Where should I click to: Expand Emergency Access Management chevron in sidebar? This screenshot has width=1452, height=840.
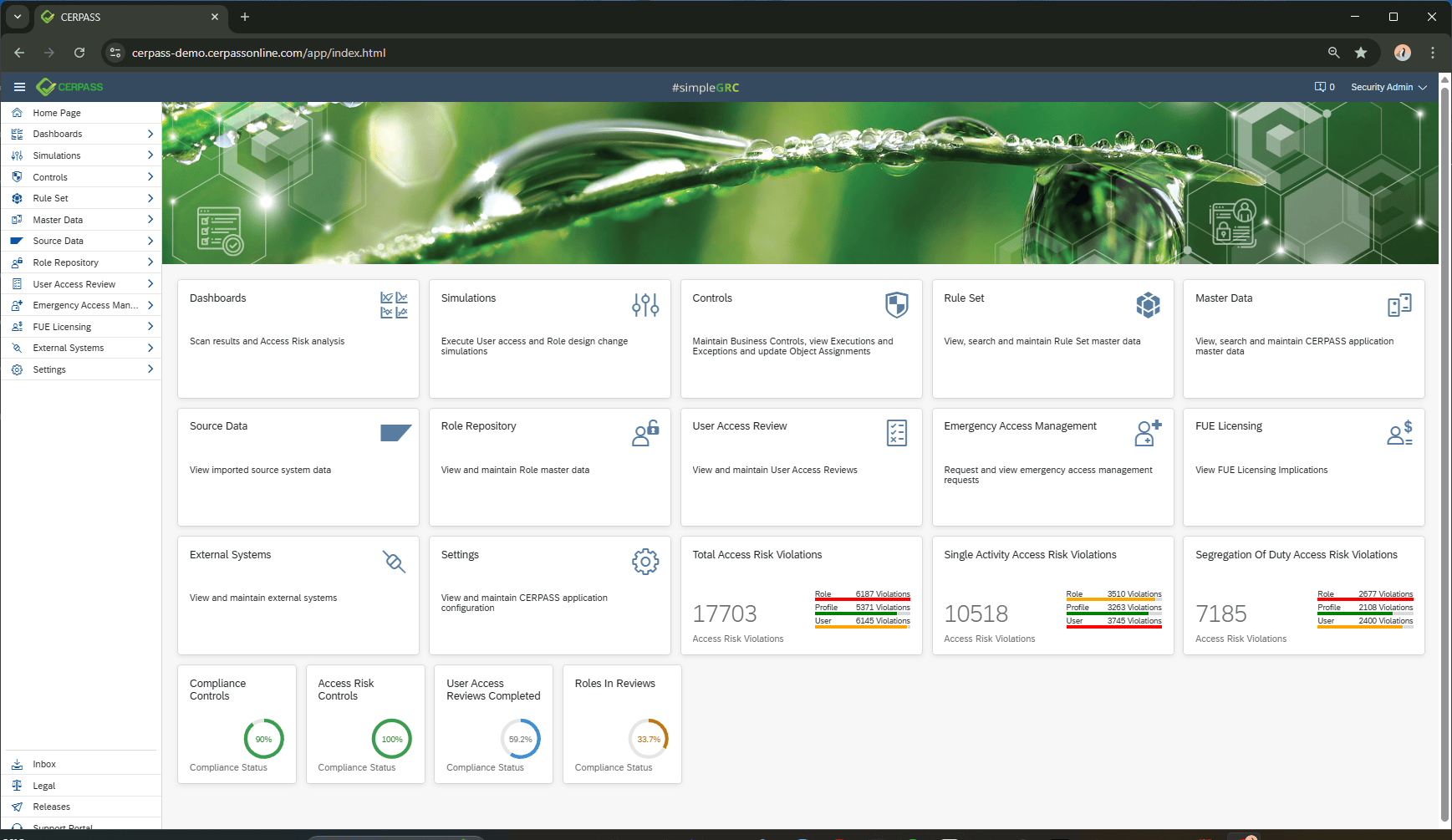150,305
